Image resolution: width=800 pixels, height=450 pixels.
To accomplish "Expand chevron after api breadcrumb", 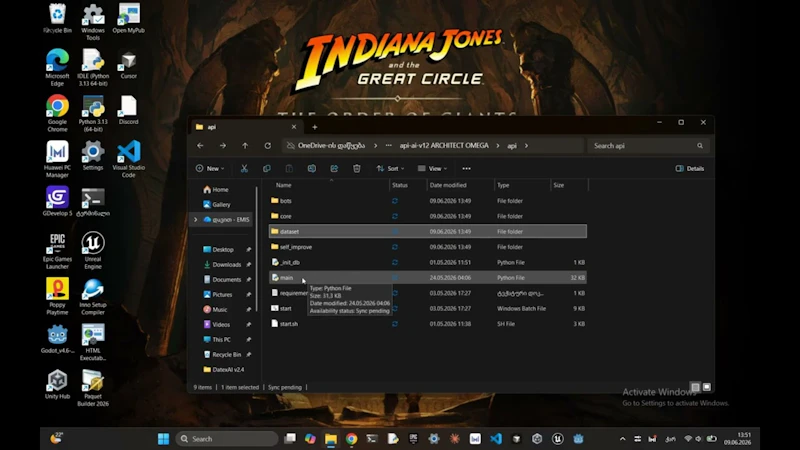I will (527, 145).
